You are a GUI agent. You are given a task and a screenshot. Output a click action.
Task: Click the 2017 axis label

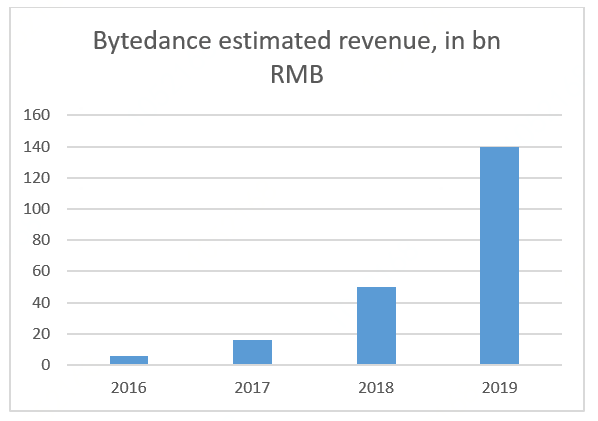pos(252,388)
